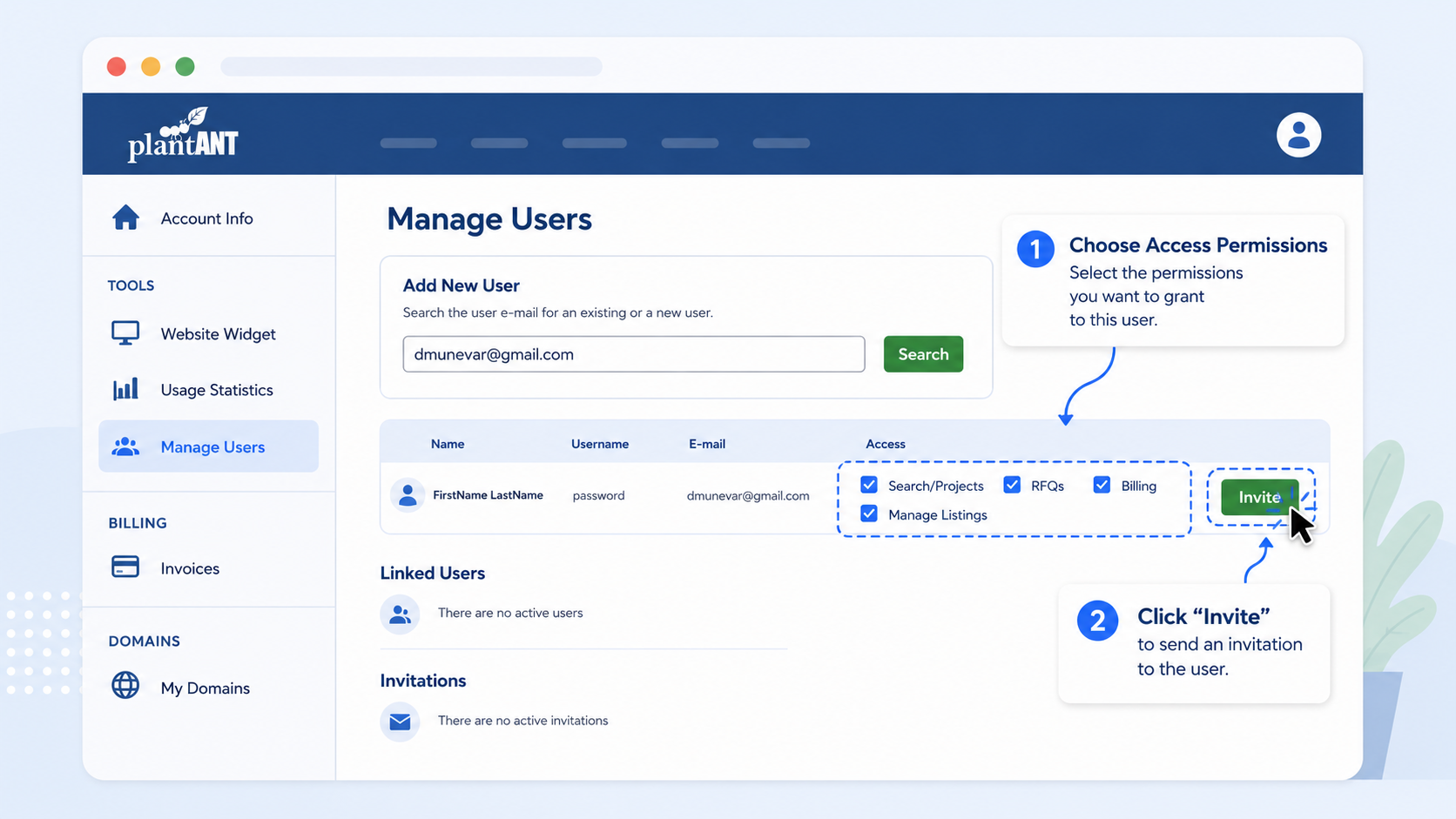Click the Access column header
This screenshot has width=1456, height=819.
pos(886,444)
